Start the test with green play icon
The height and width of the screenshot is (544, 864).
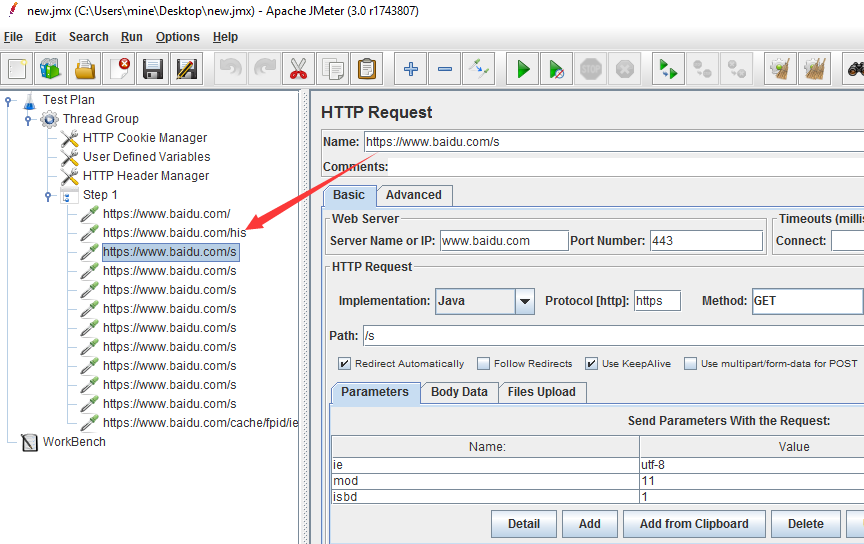click(x=523, y=69)
